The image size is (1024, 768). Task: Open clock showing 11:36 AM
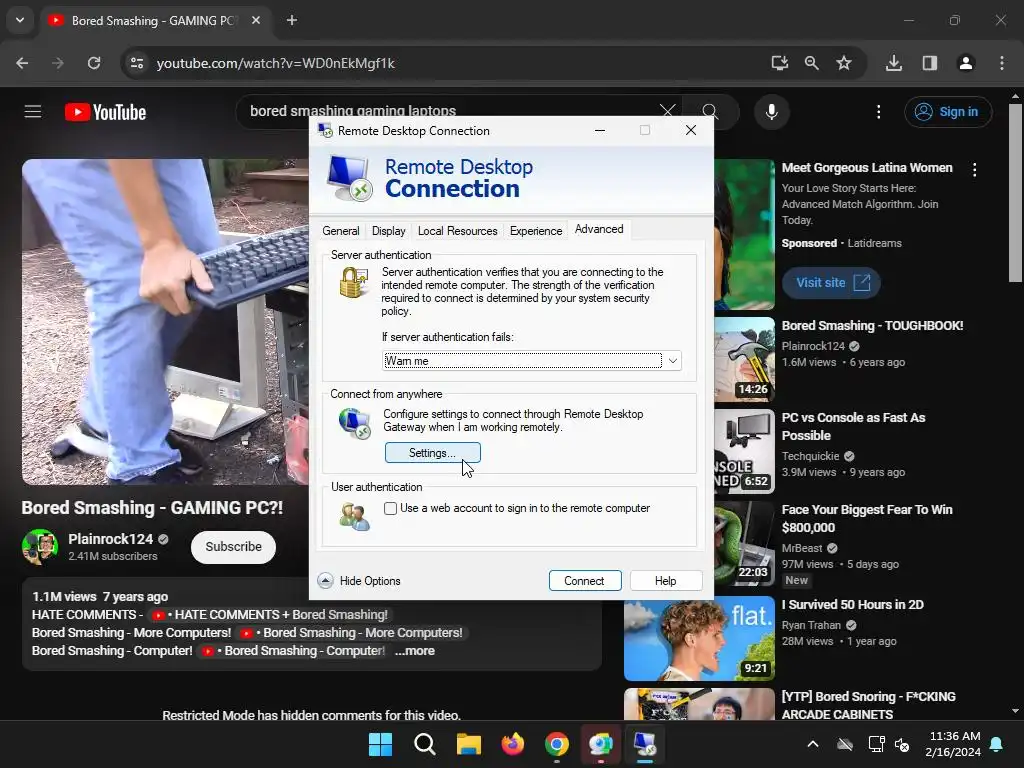(953, 744)
